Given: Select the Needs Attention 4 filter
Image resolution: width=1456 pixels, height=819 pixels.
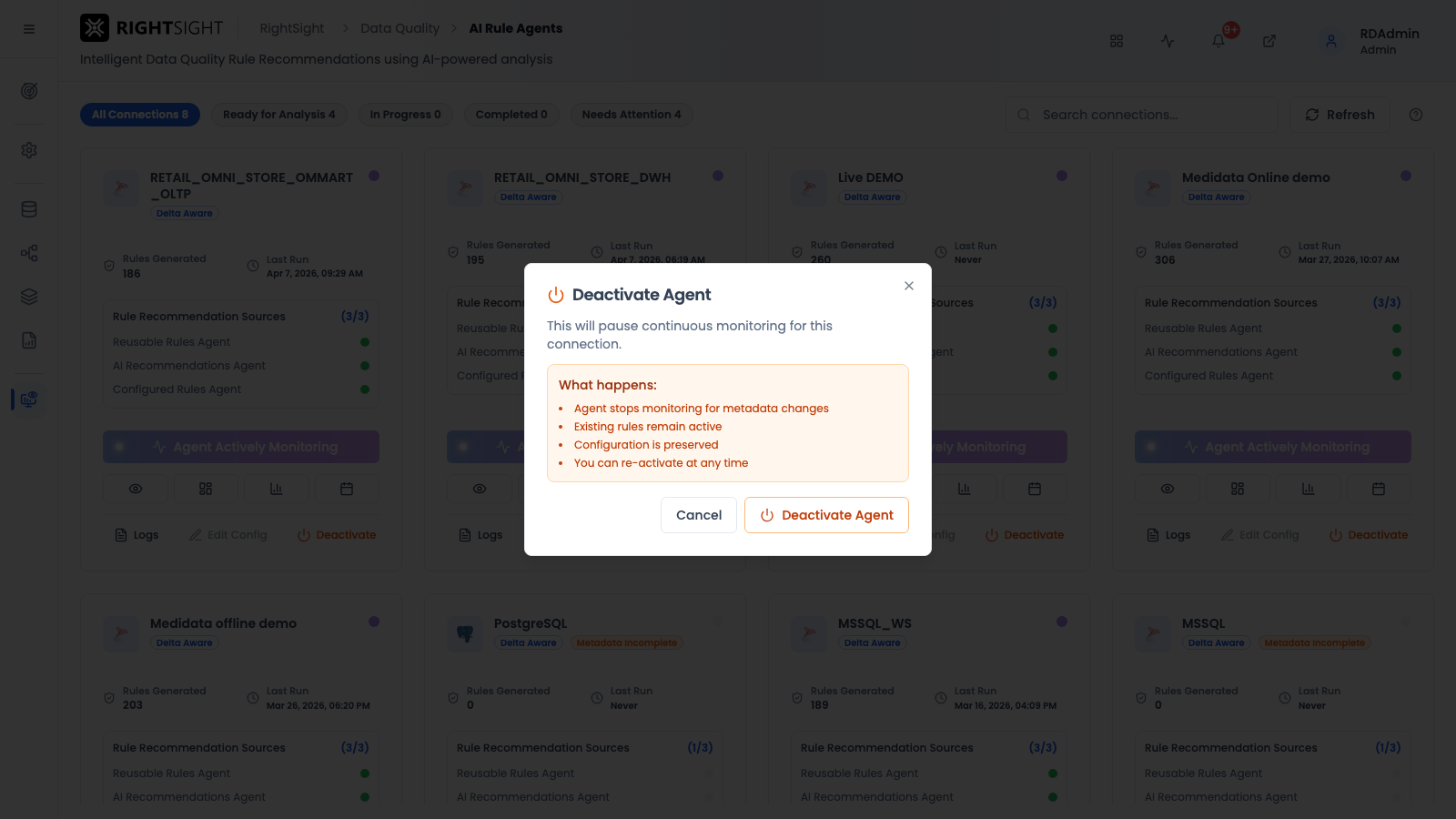Looking at the screenshot, I should coord(632,115).
